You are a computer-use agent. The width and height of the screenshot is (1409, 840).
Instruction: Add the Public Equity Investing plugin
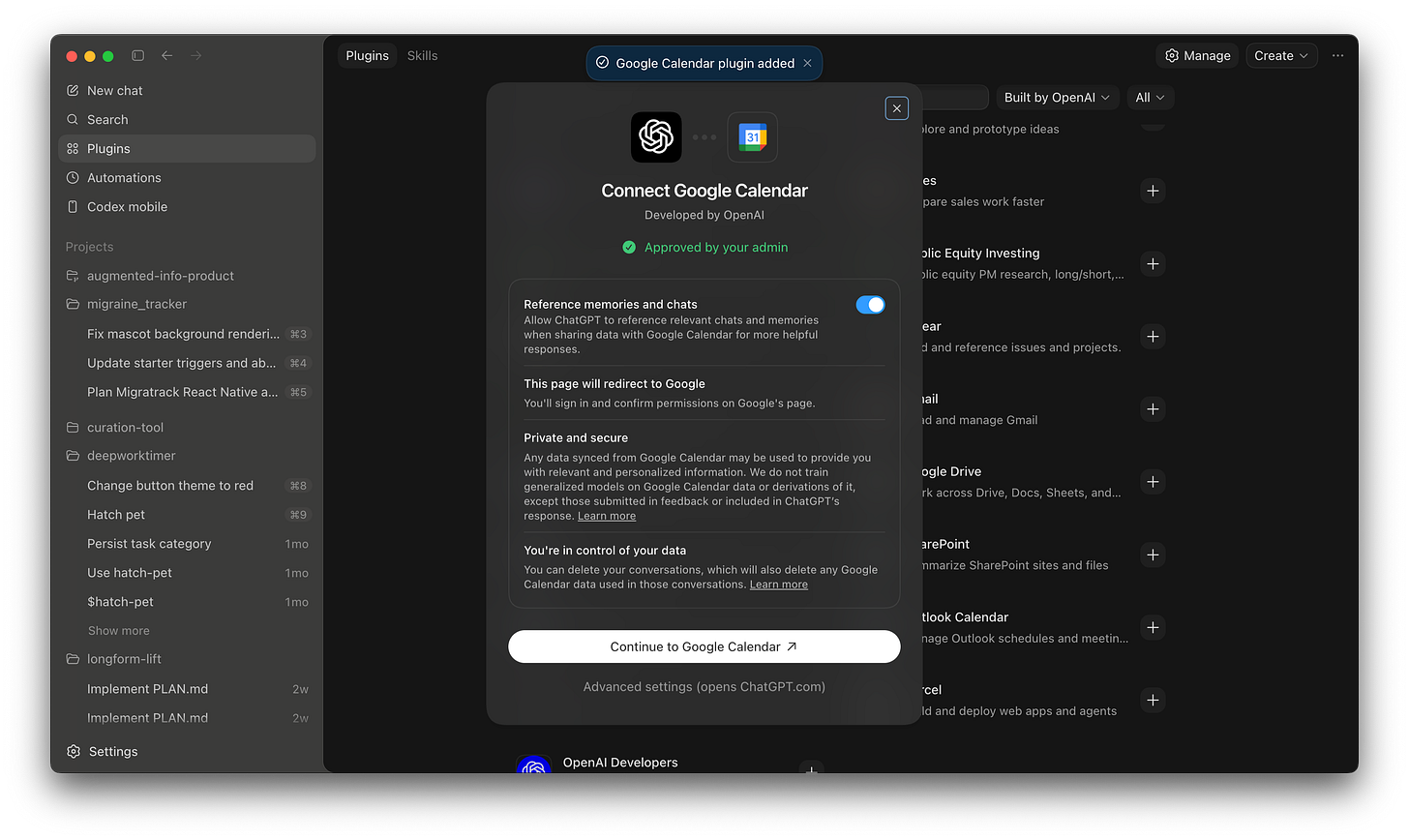pyautogui.click(x=1153, y=263)
